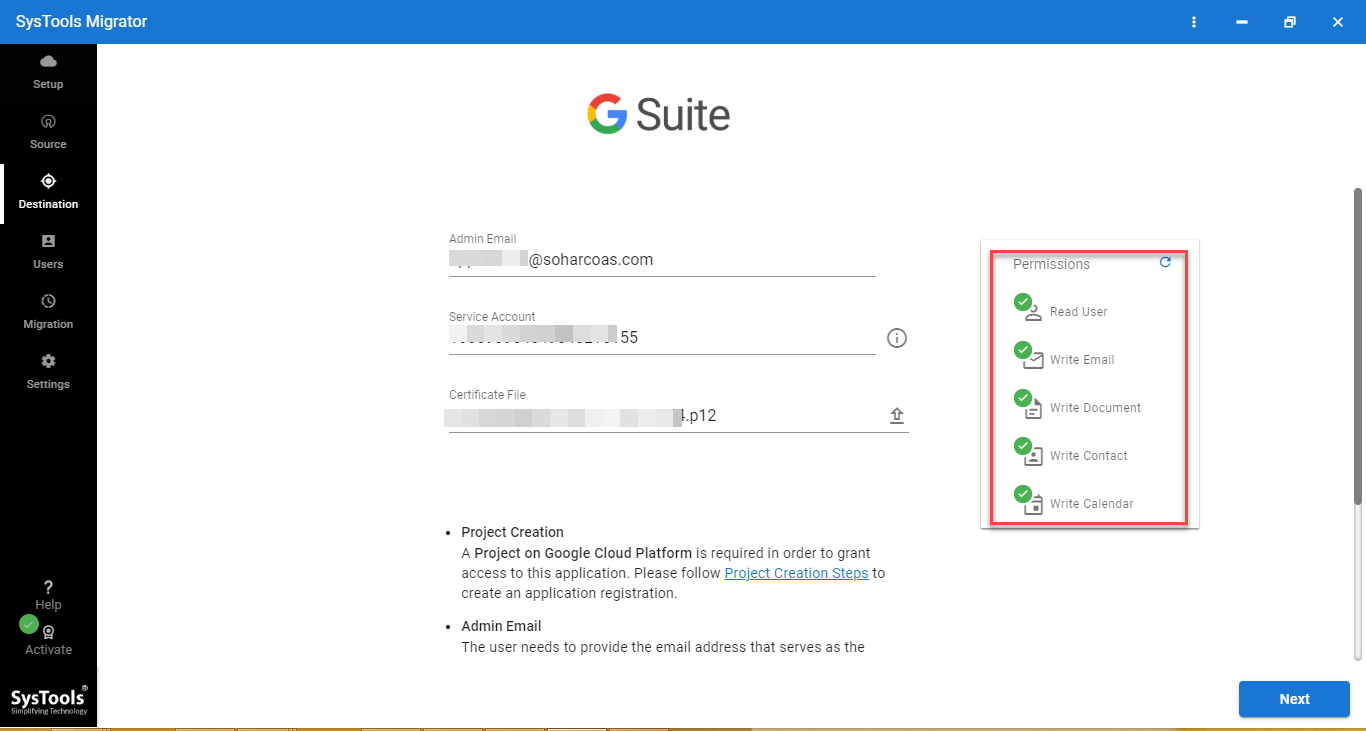Click the Admin Email bullet heading
The width and height of the screenshot is (1366, 731).
[x=501, y=626]
